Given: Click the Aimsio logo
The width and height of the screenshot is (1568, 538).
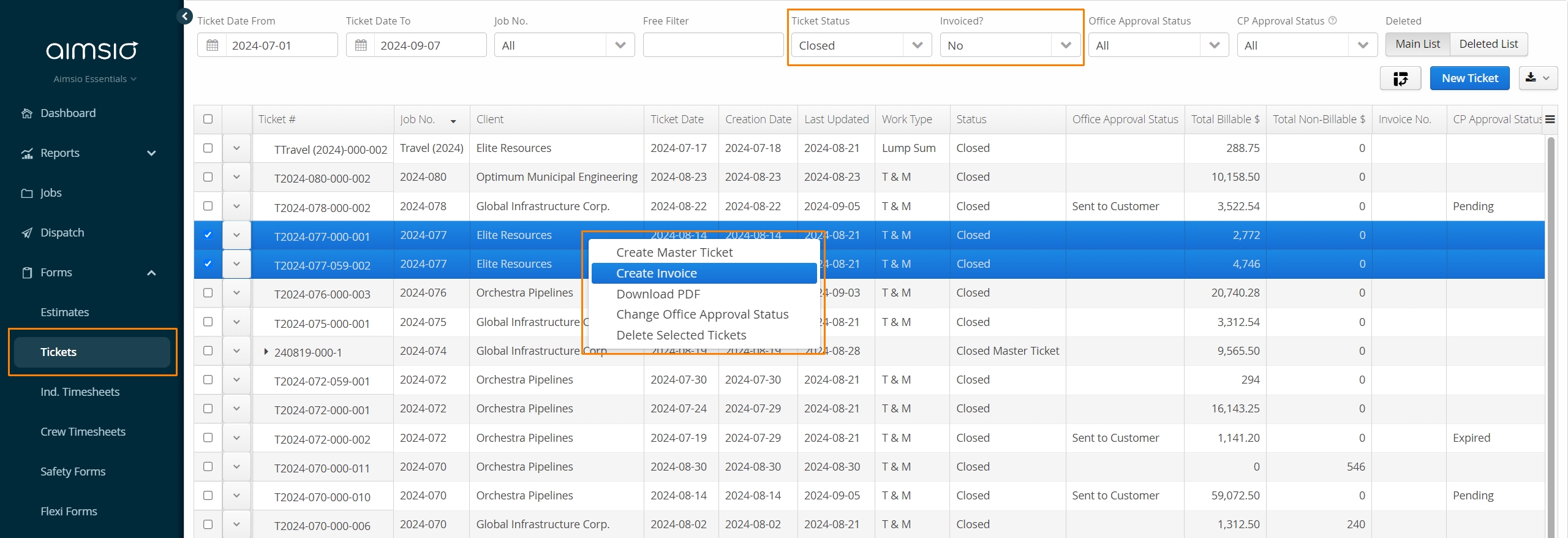Looking at the screenshot, I should (92, 50).
